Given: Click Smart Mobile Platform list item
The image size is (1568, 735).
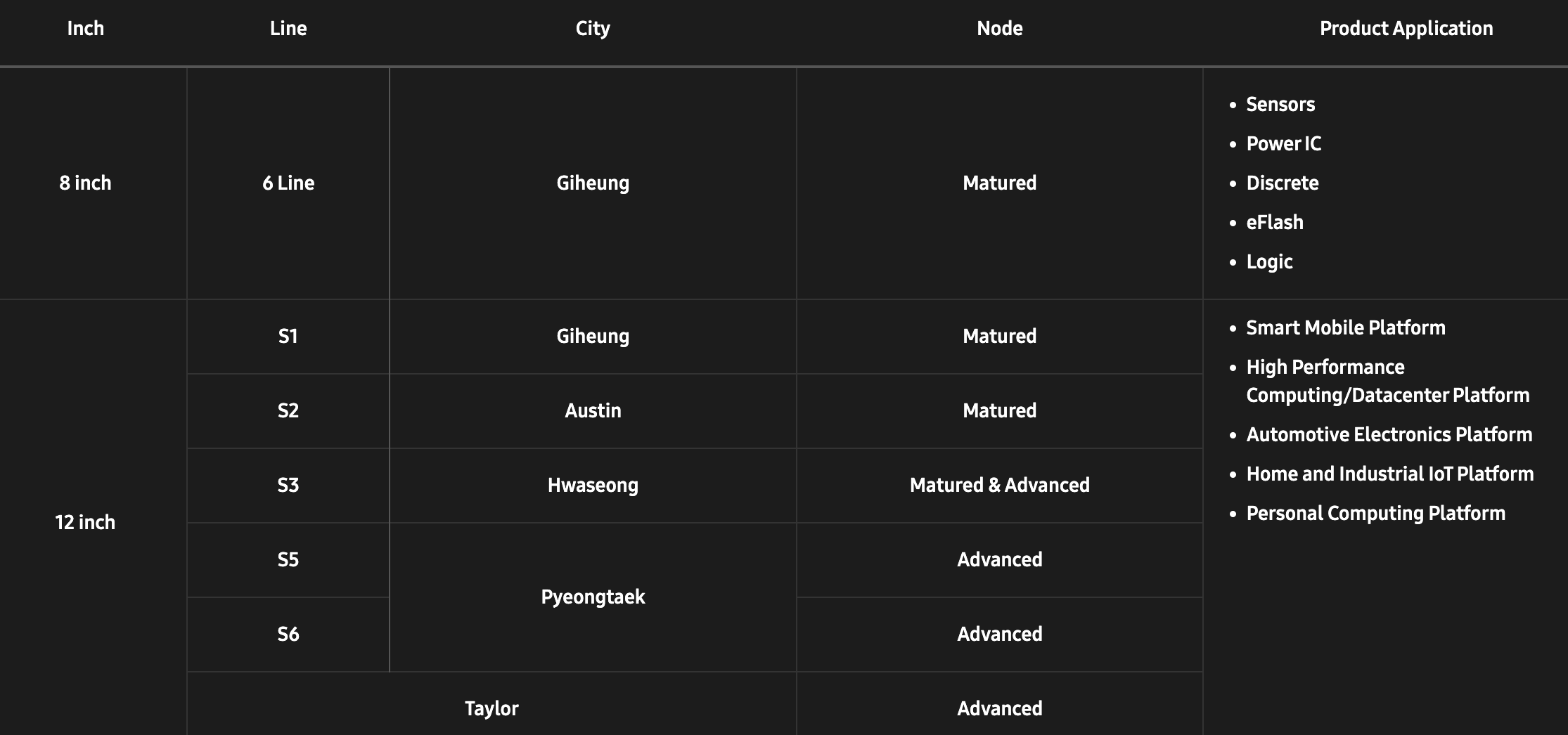Looking at the screenshot, I should [1345, 328].
